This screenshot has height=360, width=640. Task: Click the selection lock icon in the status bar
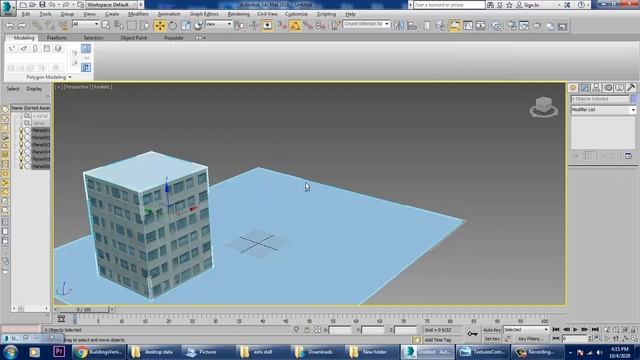[x=307, y=330]
